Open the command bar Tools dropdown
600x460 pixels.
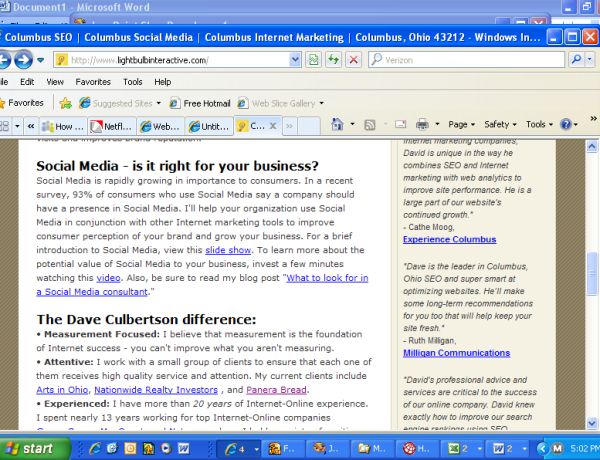539,124
